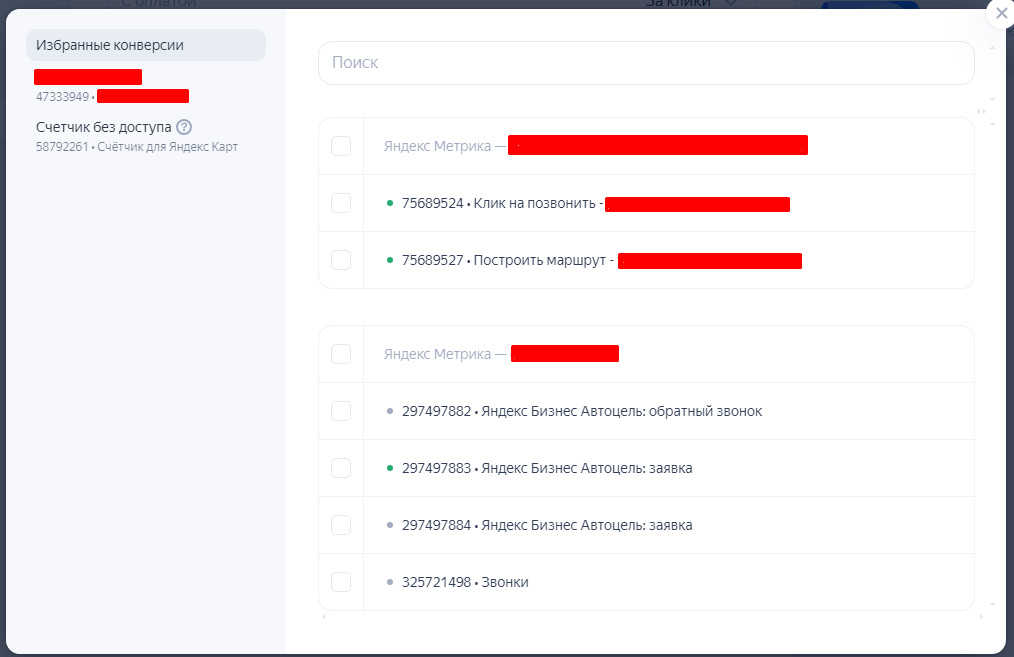Image resolution: width=1014 pixels, height=657 pixels.
Task: Tick checkbox for Построить маршрут goal
Action: click(x=341, y=260)
